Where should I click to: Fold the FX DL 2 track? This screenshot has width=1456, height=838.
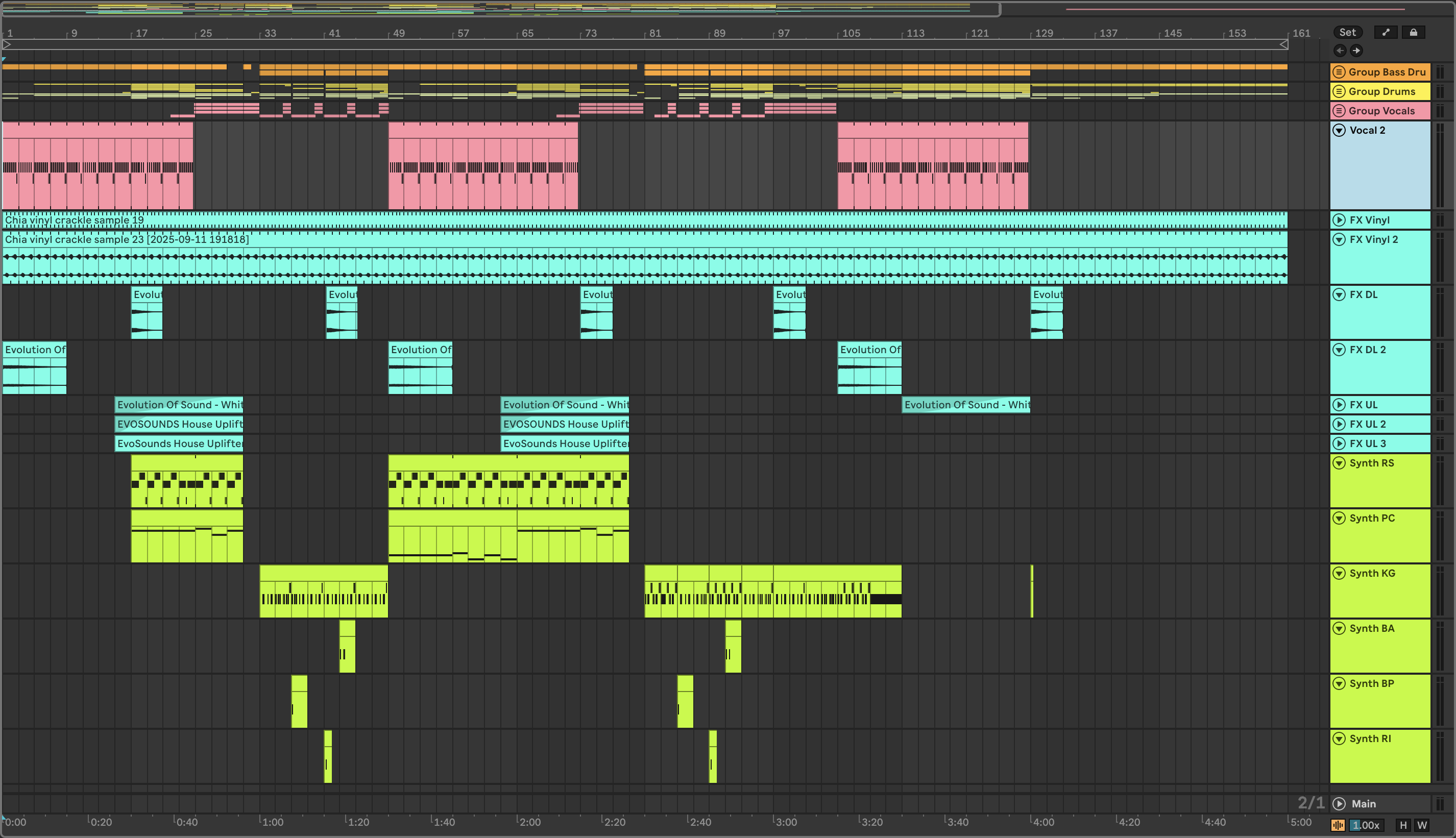tap(1339, 350)
